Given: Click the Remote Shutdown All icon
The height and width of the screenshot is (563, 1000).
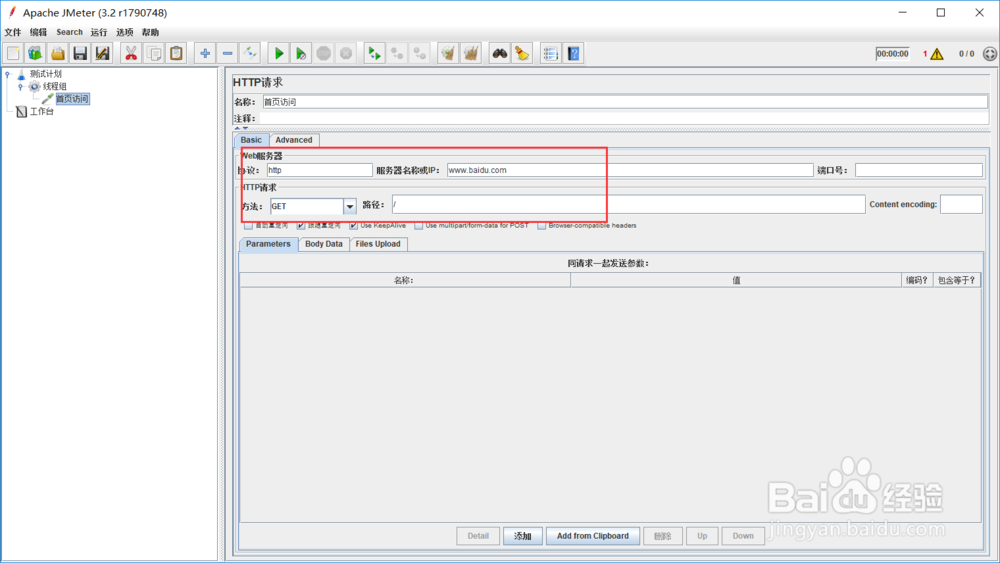Looking at the screenshot, I should [420, 54].
